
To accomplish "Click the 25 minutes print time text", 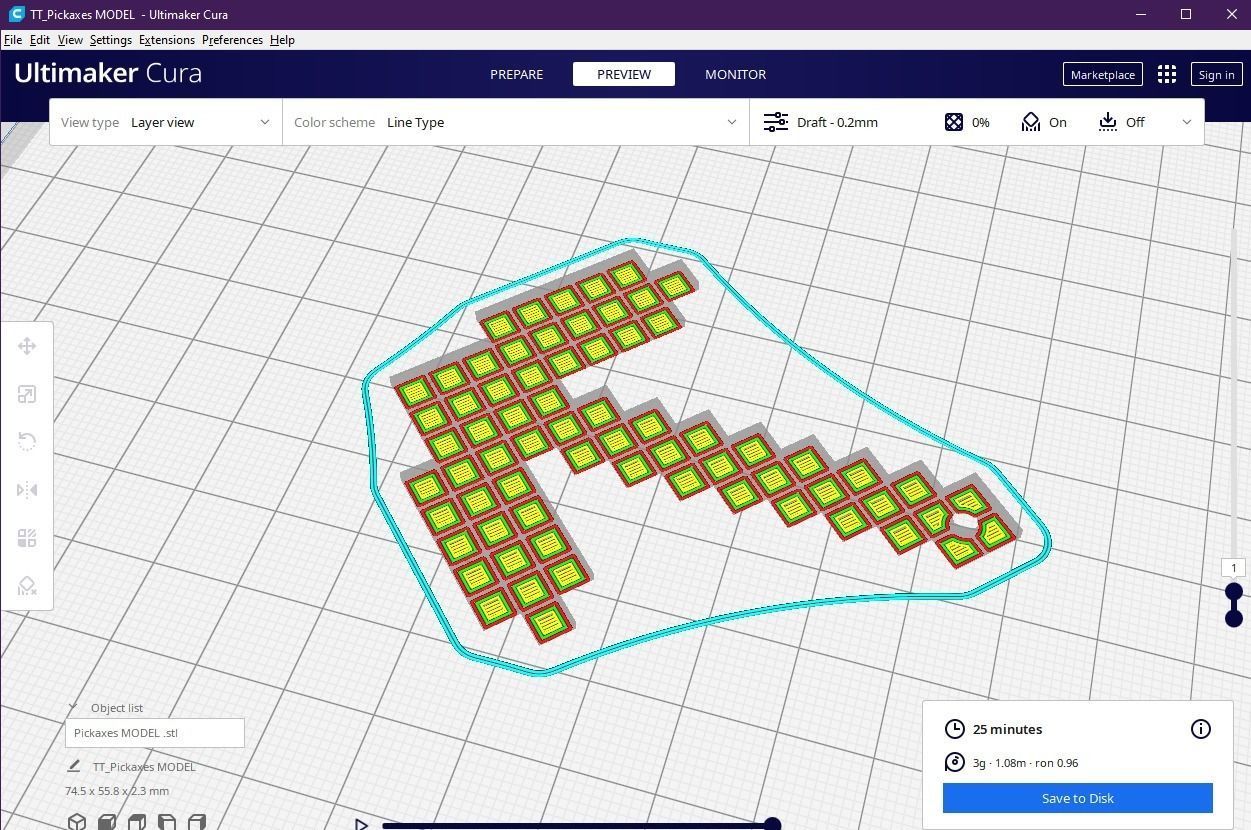I will point(1007,729).
